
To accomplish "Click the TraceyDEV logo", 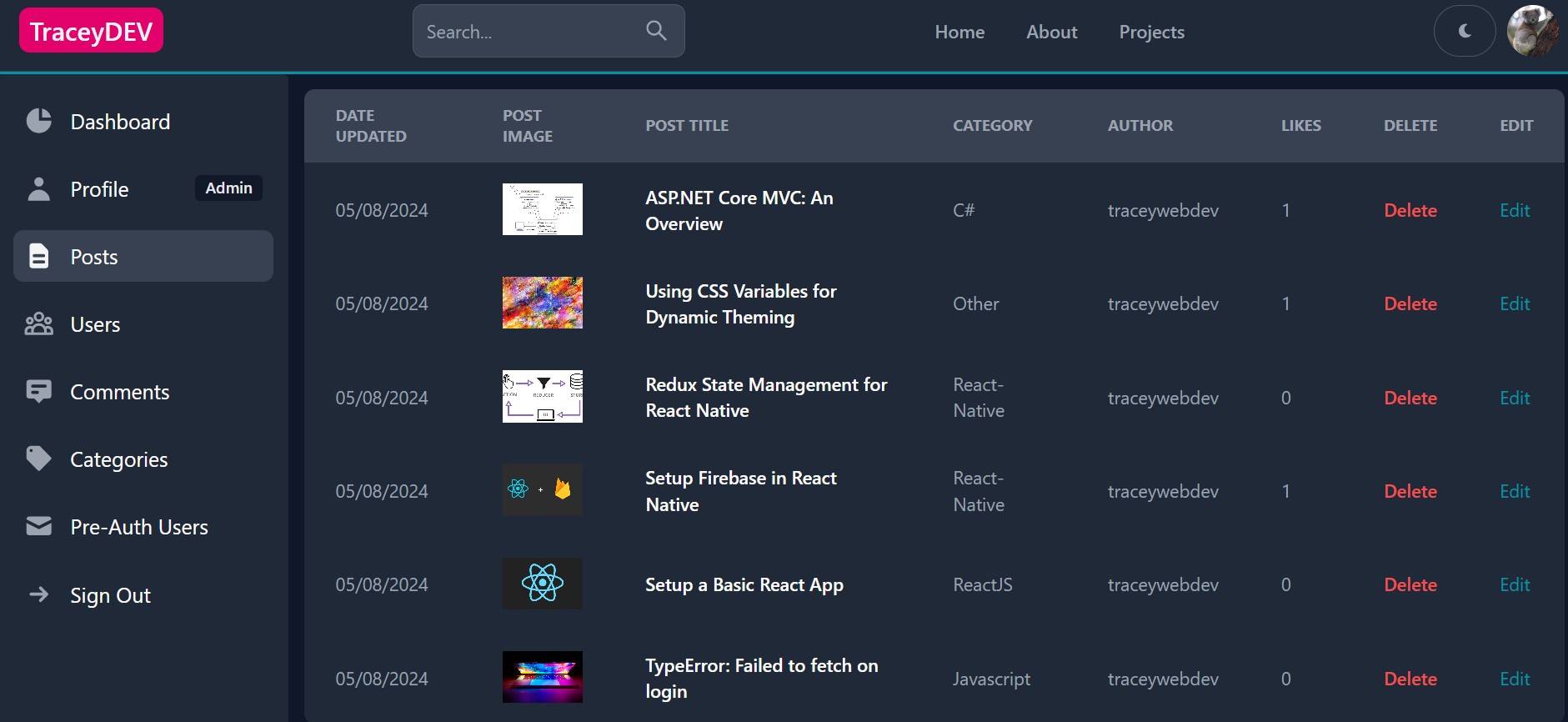I will 91,31.
